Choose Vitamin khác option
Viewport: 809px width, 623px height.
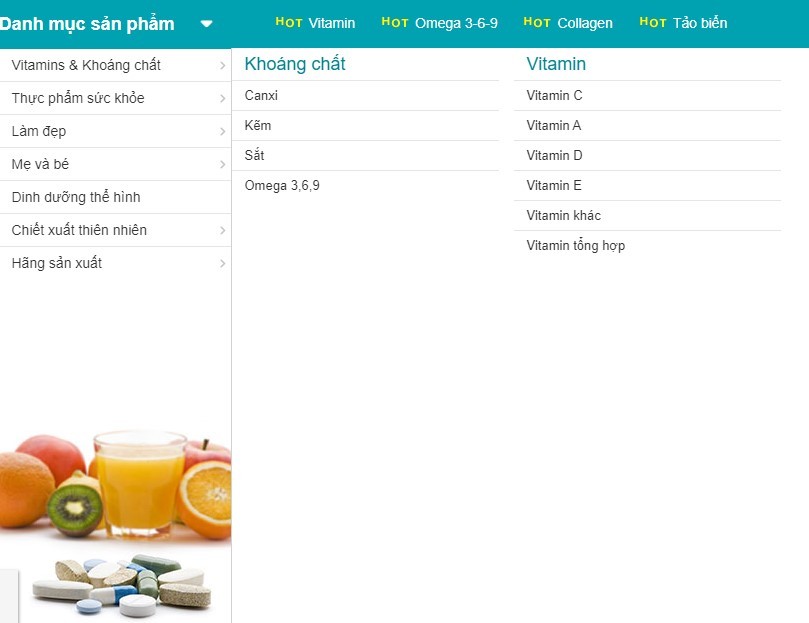[x=564, y=216]
